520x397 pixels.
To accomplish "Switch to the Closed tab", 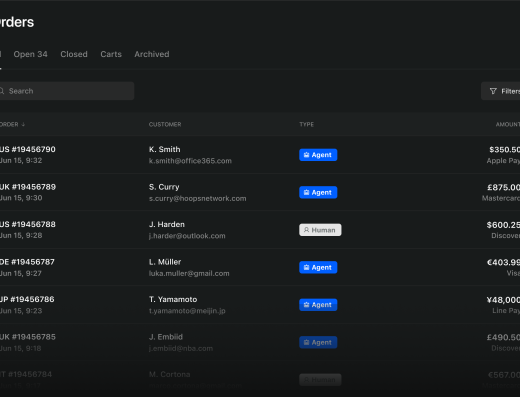I will coord(74,54).
